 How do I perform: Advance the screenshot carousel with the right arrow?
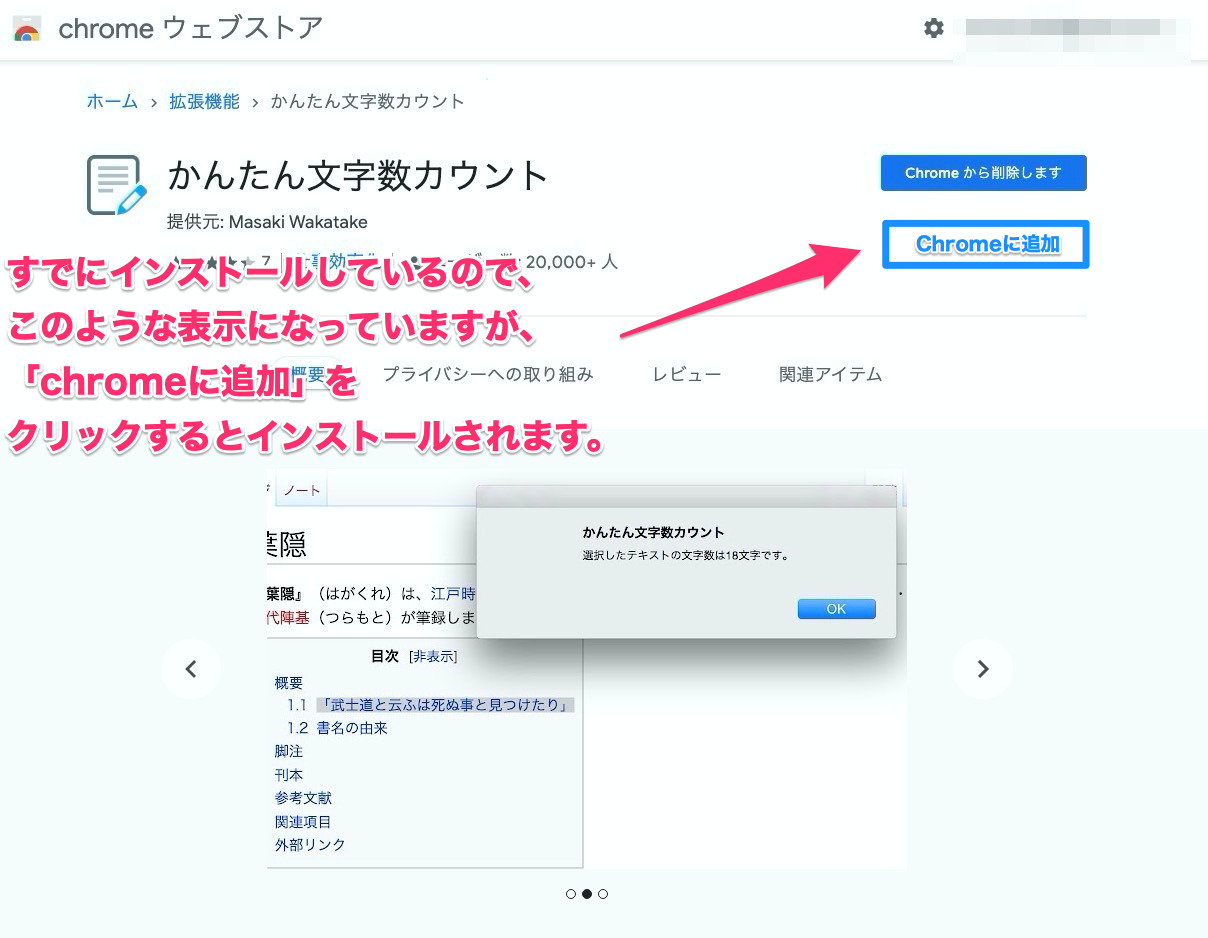983,669
